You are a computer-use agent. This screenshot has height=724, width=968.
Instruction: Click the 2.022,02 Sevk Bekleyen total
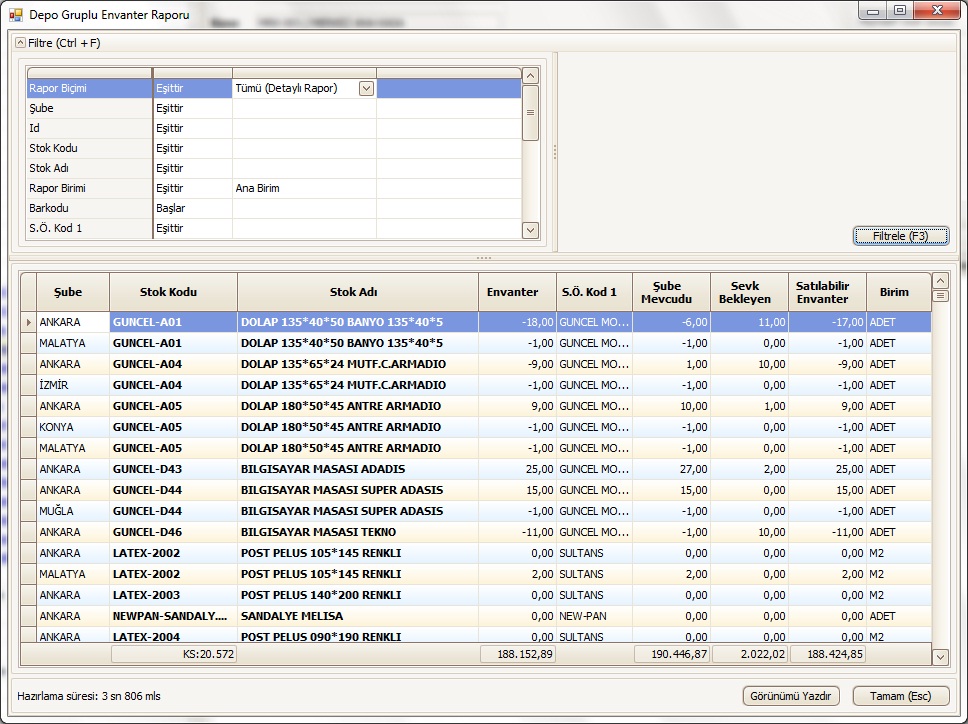coord(750,654)
